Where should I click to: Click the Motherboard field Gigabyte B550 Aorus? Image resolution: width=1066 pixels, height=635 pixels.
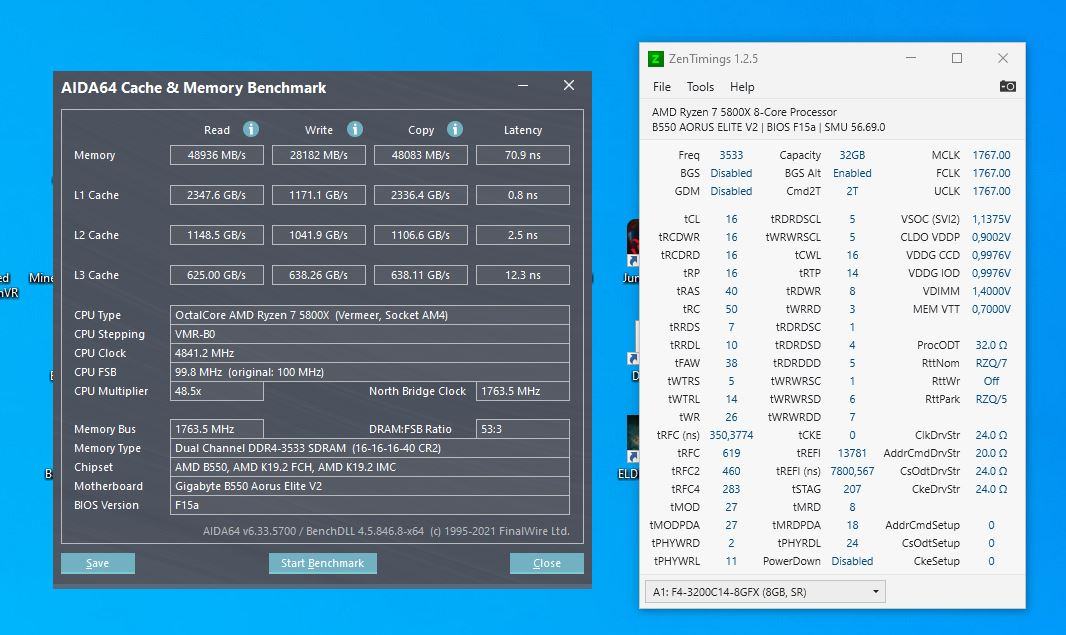pos(370,486)
